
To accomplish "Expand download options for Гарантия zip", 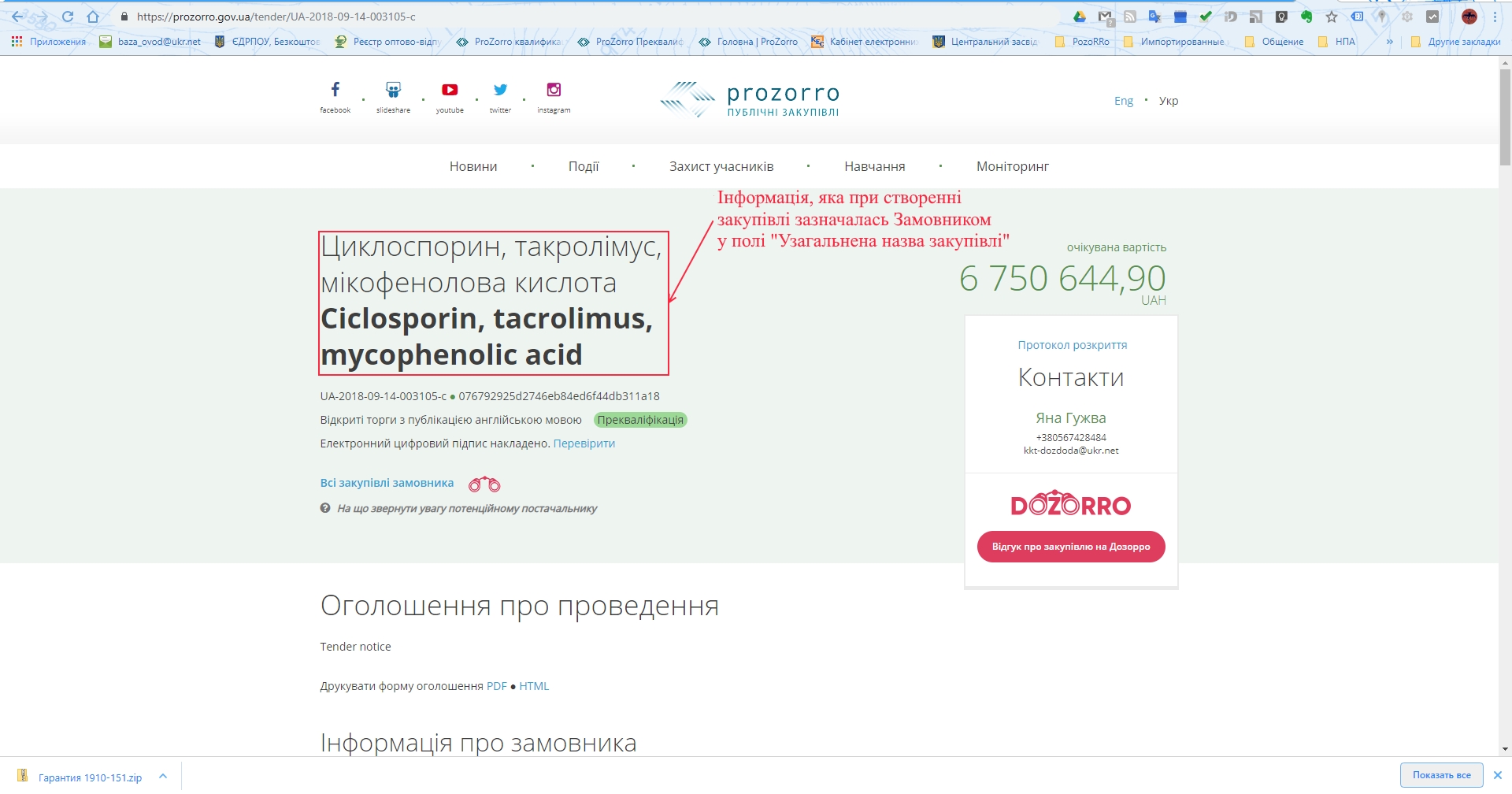I will point(163,776).
